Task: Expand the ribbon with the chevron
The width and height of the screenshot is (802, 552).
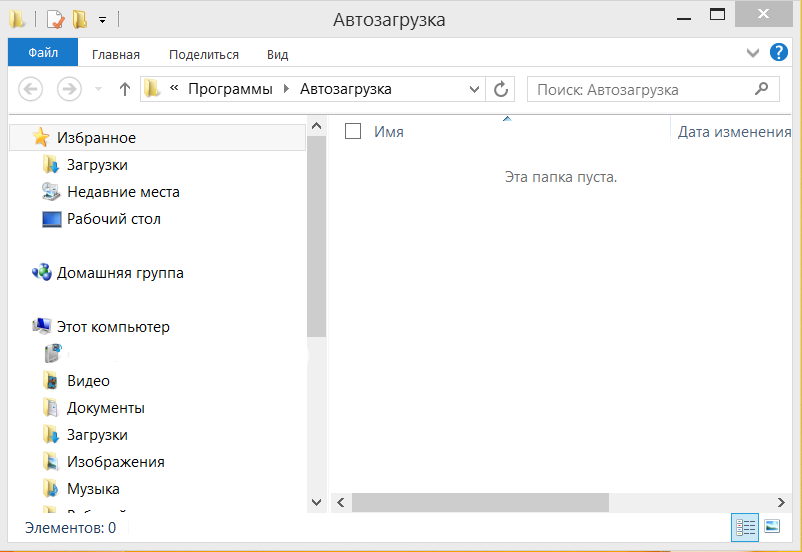Action: tap(752, 53)
